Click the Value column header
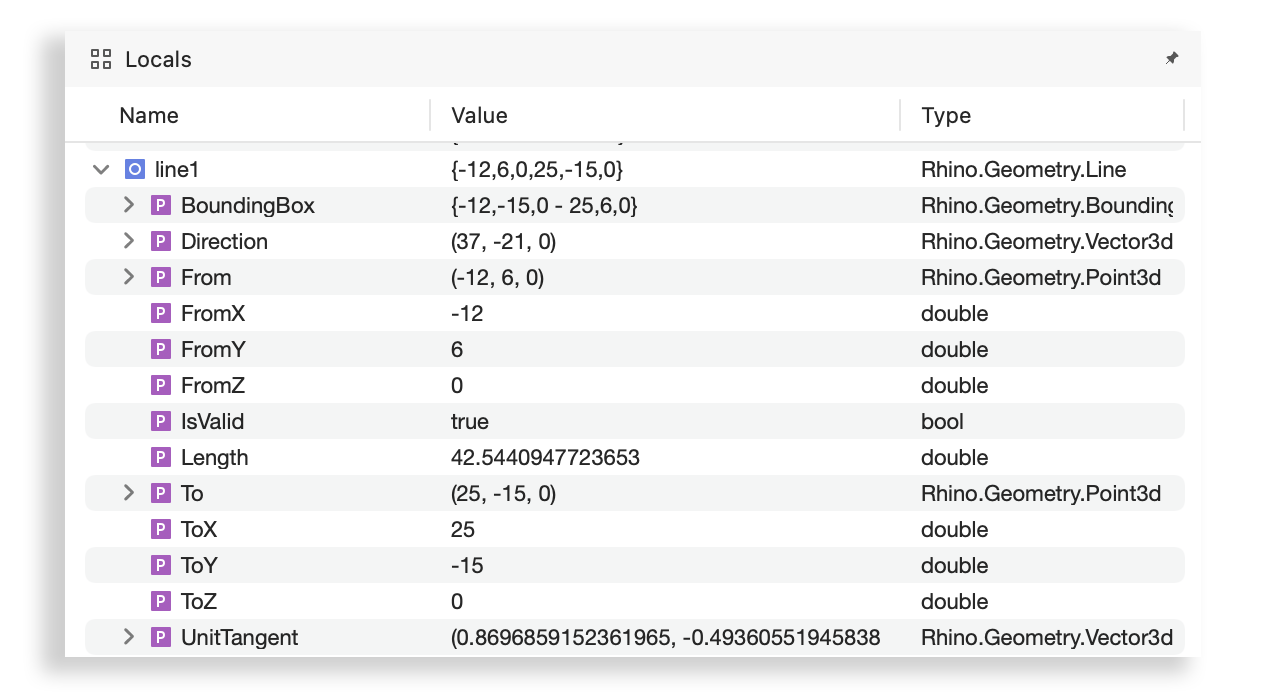 (x=479, y=116)
